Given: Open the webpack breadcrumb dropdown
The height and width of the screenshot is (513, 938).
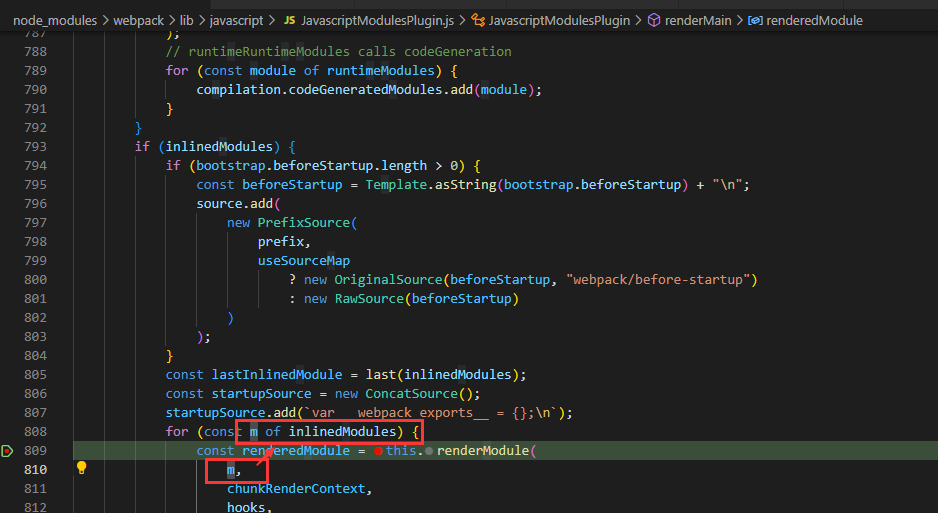Looking at the screenshot, I should (x=138, y=20).
